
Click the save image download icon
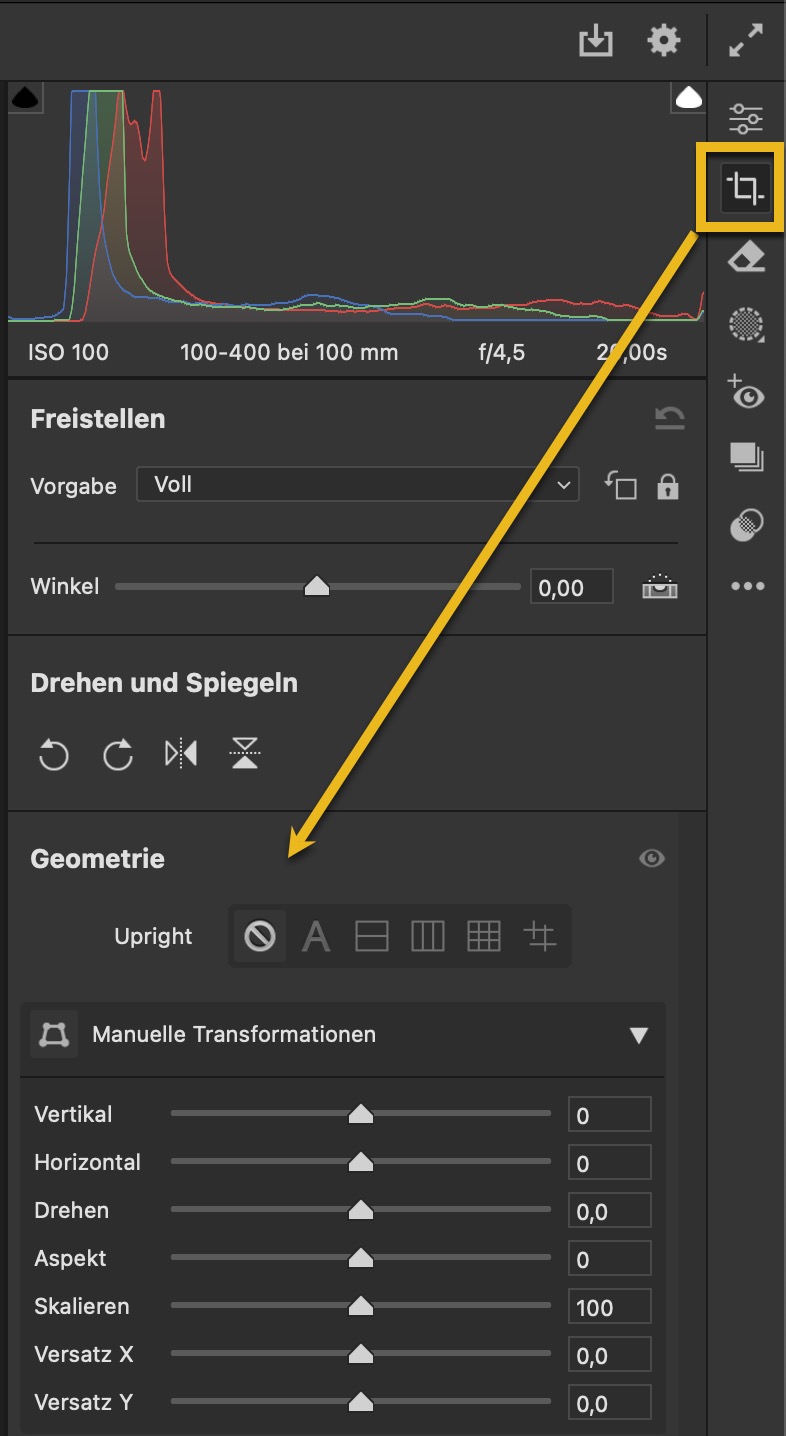click(x=596, y=41)
